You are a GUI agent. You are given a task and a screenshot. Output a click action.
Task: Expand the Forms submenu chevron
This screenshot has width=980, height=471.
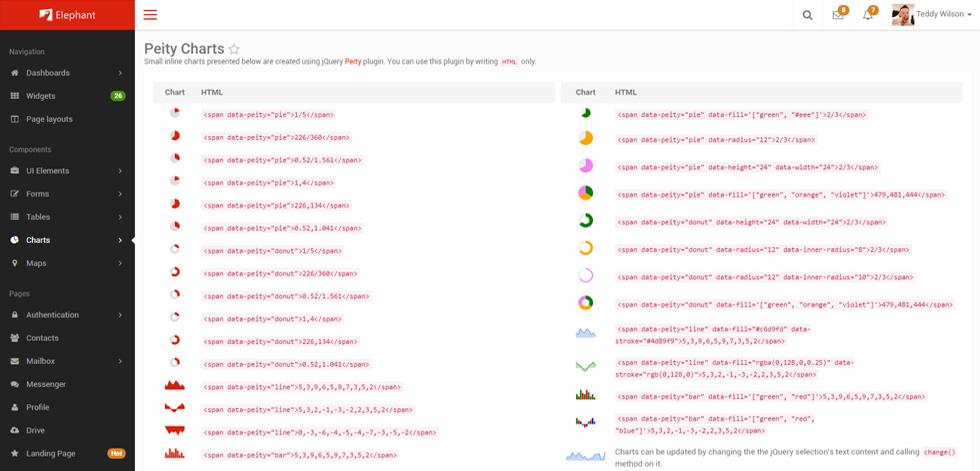(120, 194)
